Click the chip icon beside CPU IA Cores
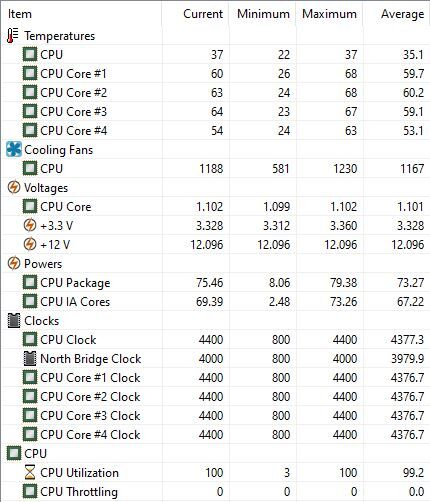 [30, 301]
